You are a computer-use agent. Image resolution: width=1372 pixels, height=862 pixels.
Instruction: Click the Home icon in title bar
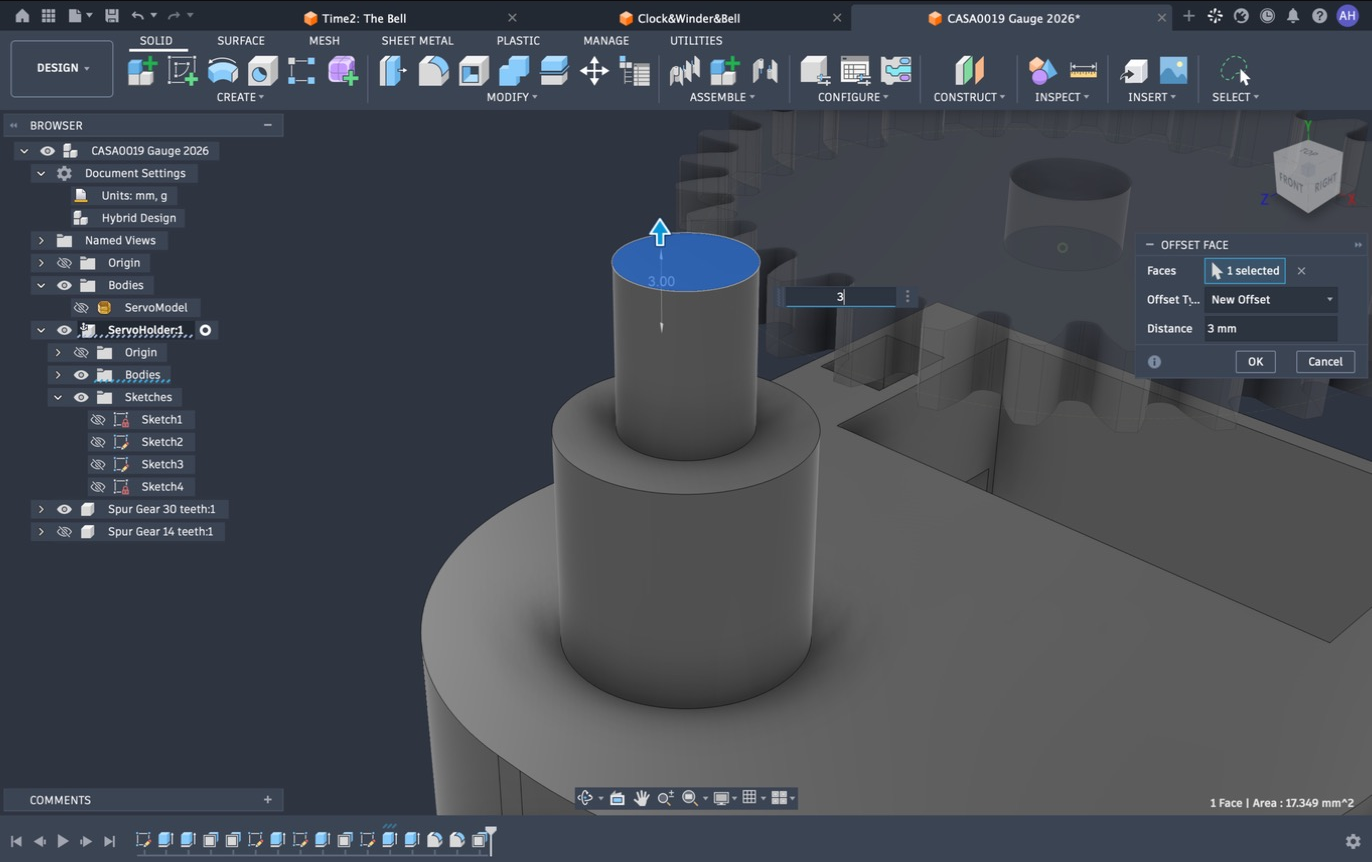coord(21,16)
